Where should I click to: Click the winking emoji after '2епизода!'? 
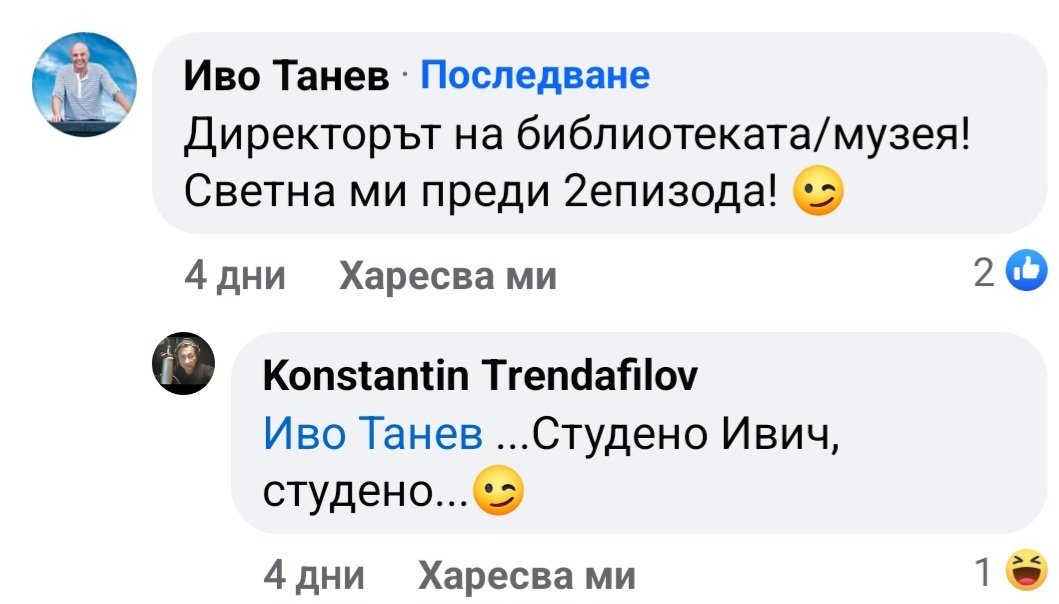(818, 195)
